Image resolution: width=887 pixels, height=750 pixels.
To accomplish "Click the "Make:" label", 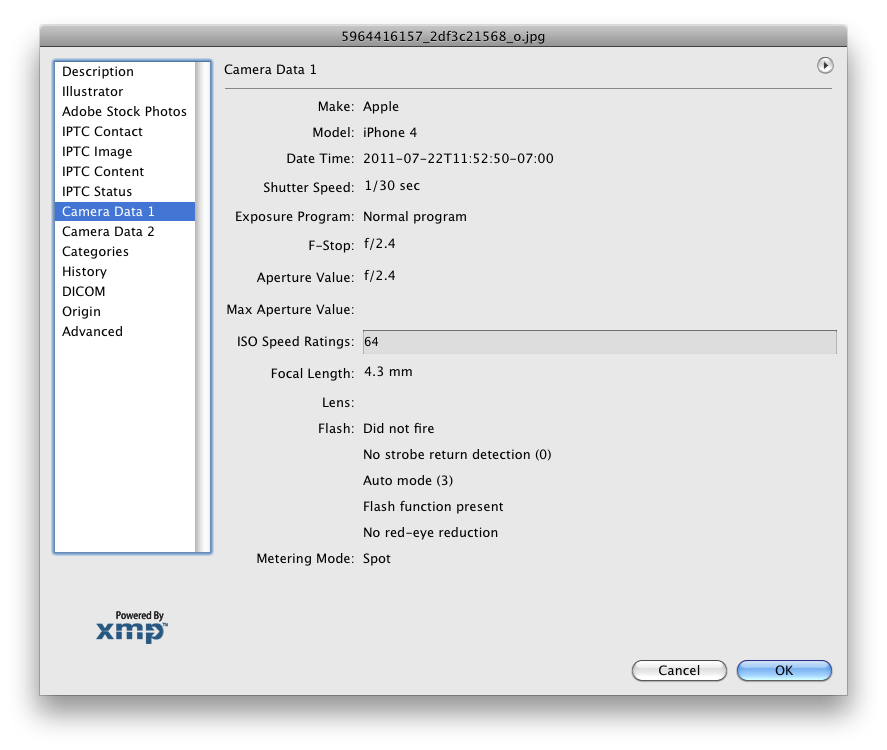I will tap(336, 106).
